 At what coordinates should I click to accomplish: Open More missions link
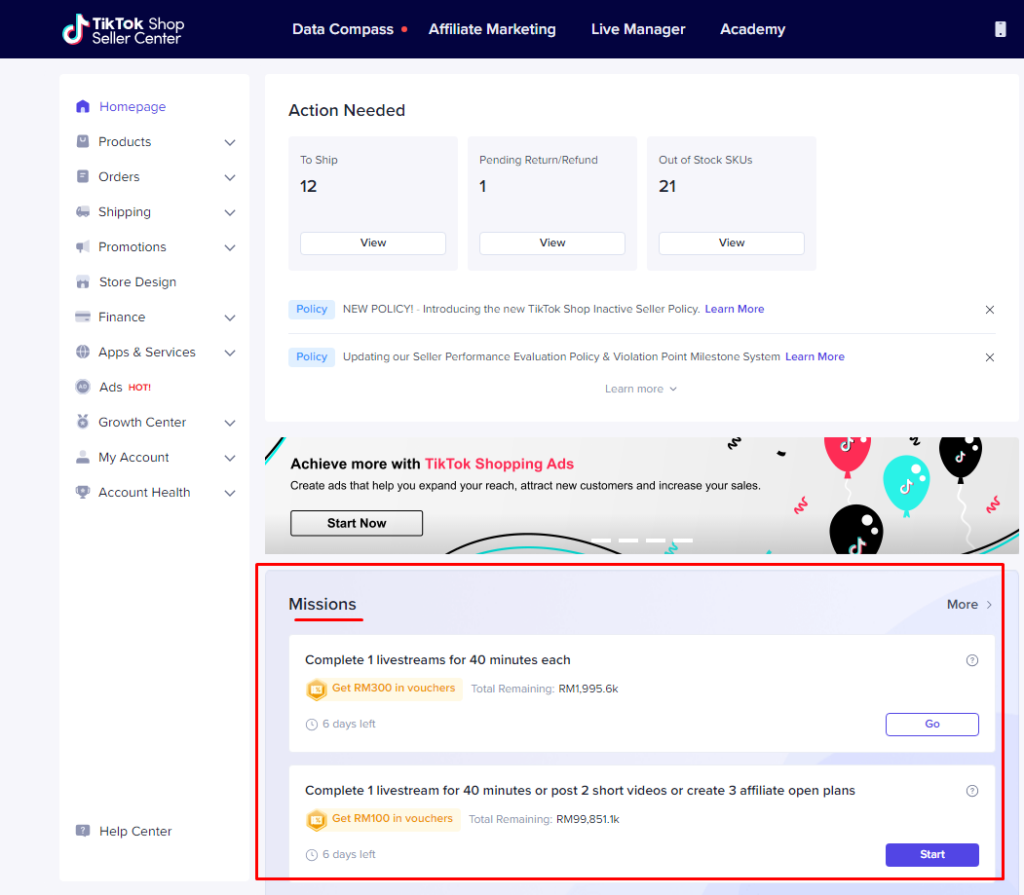tap(969, 605)
